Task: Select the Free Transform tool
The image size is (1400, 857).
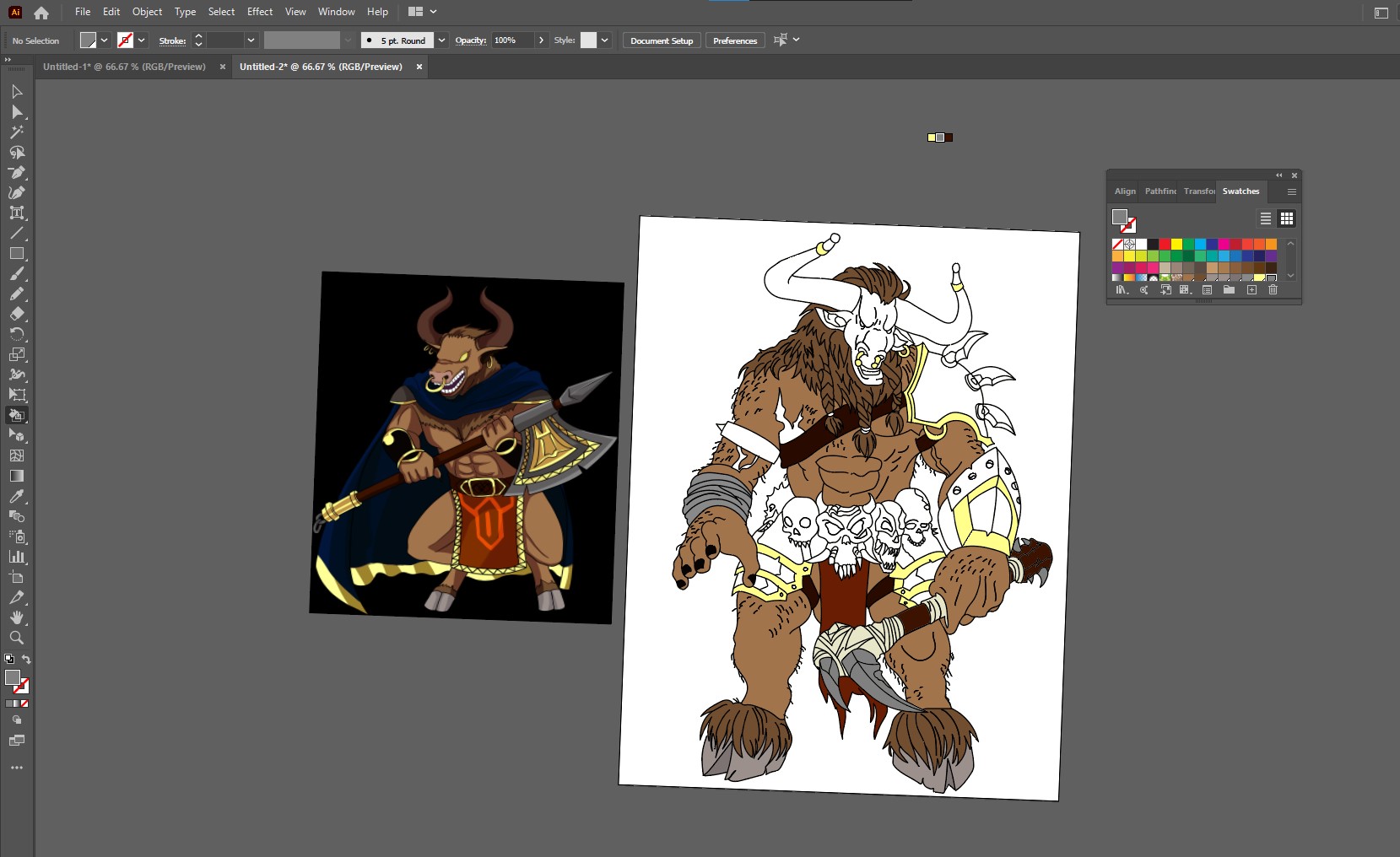Action: click(x=17, y=395)
